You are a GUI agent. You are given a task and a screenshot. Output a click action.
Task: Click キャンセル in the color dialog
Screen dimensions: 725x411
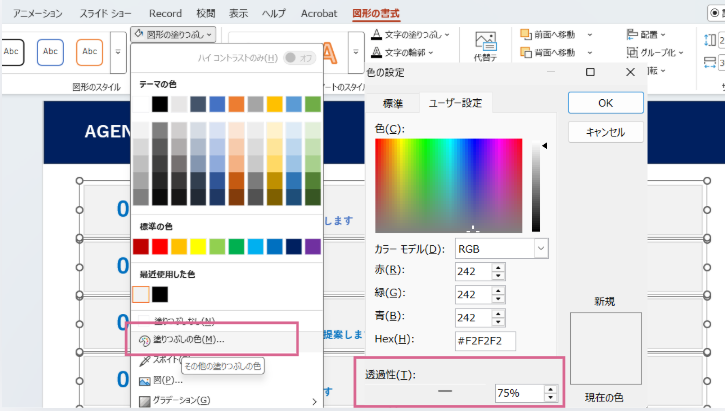pyautogui.click(x=606, y=132)
